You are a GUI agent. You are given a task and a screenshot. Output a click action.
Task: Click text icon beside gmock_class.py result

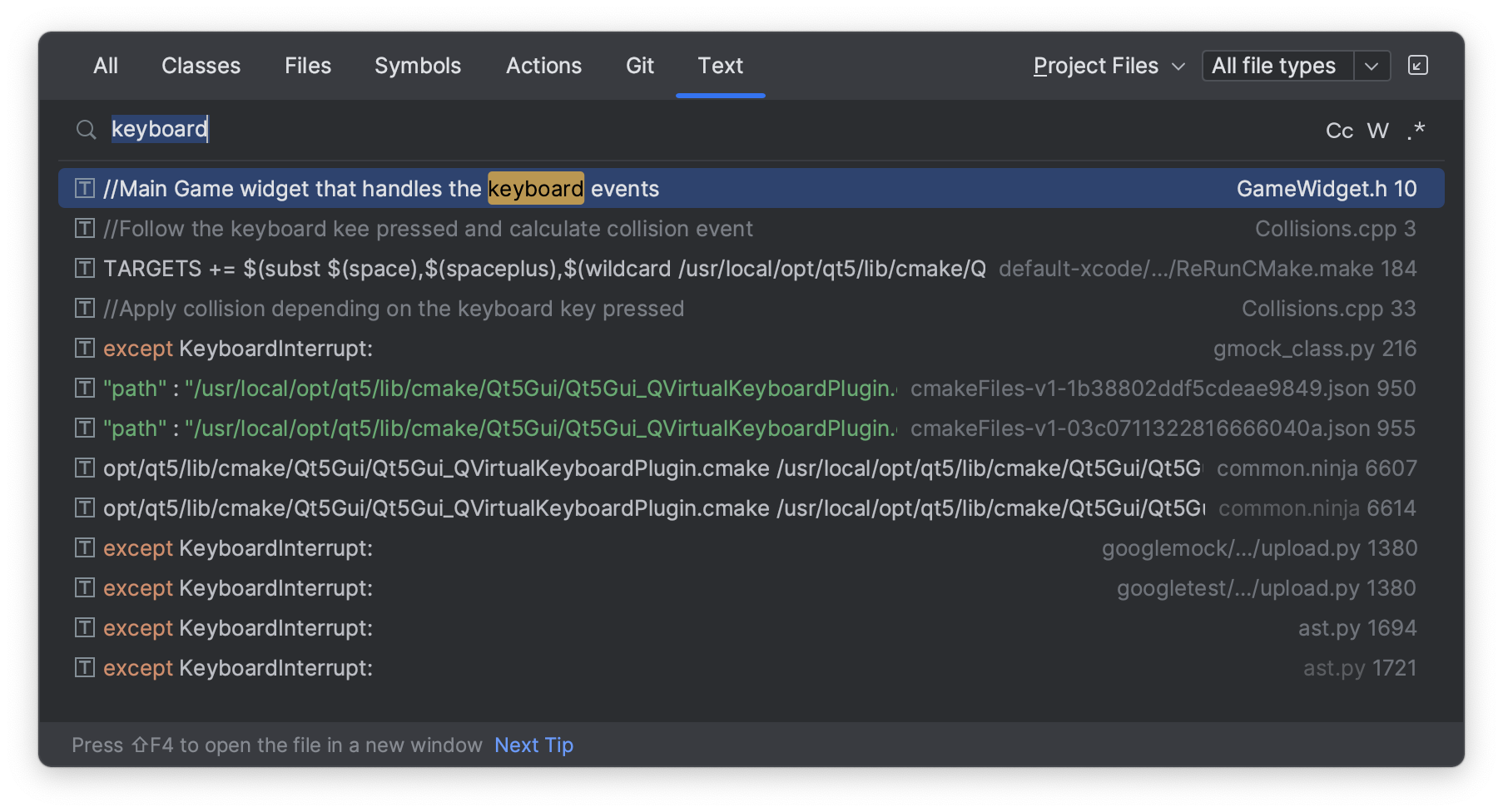click(85, 349)
